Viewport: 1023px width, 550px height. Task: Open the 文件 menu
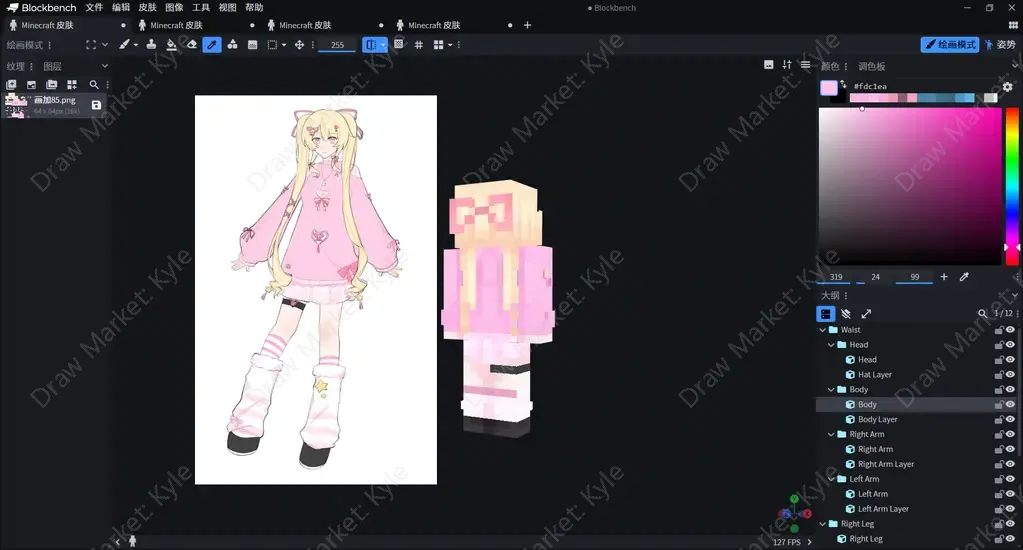click(94, 8)
